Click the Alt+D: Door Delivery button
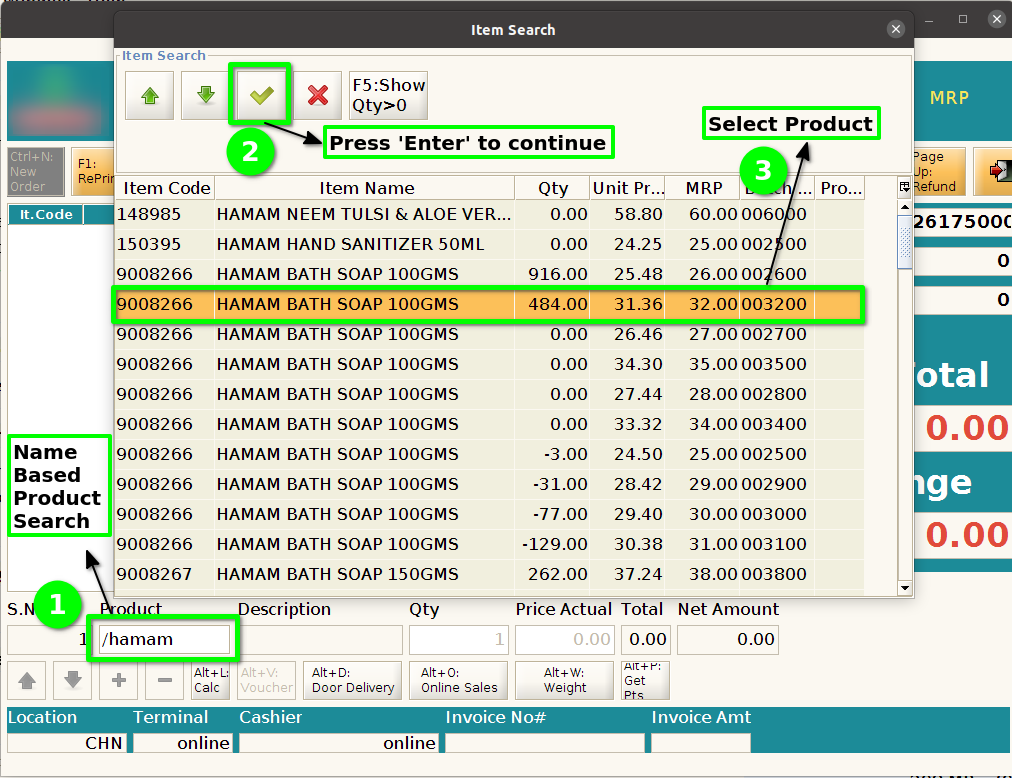 pos(353,681)
